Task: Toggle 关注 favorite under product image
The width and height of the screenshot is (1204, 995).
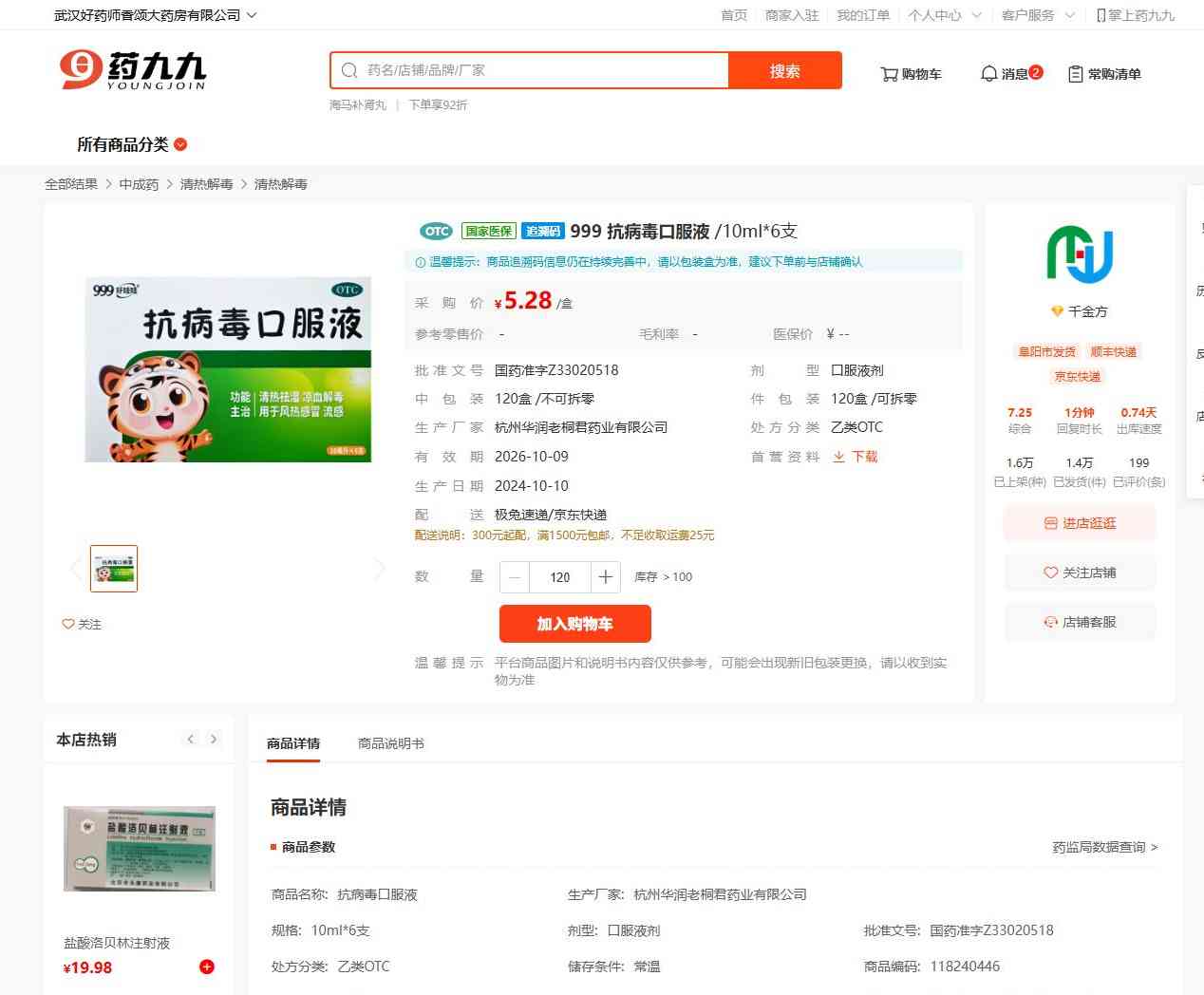Action: pyautogui.click(x=82, y=624)
